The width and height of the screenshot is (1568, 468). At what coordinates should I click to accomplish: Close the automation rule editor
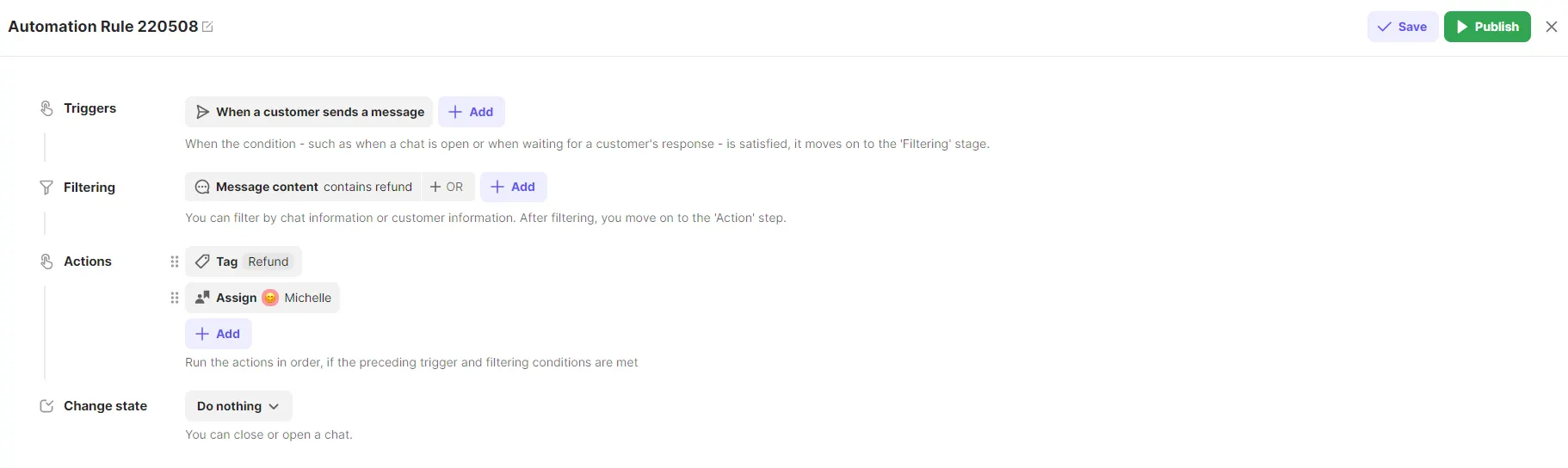click(x=1551, y=27)
